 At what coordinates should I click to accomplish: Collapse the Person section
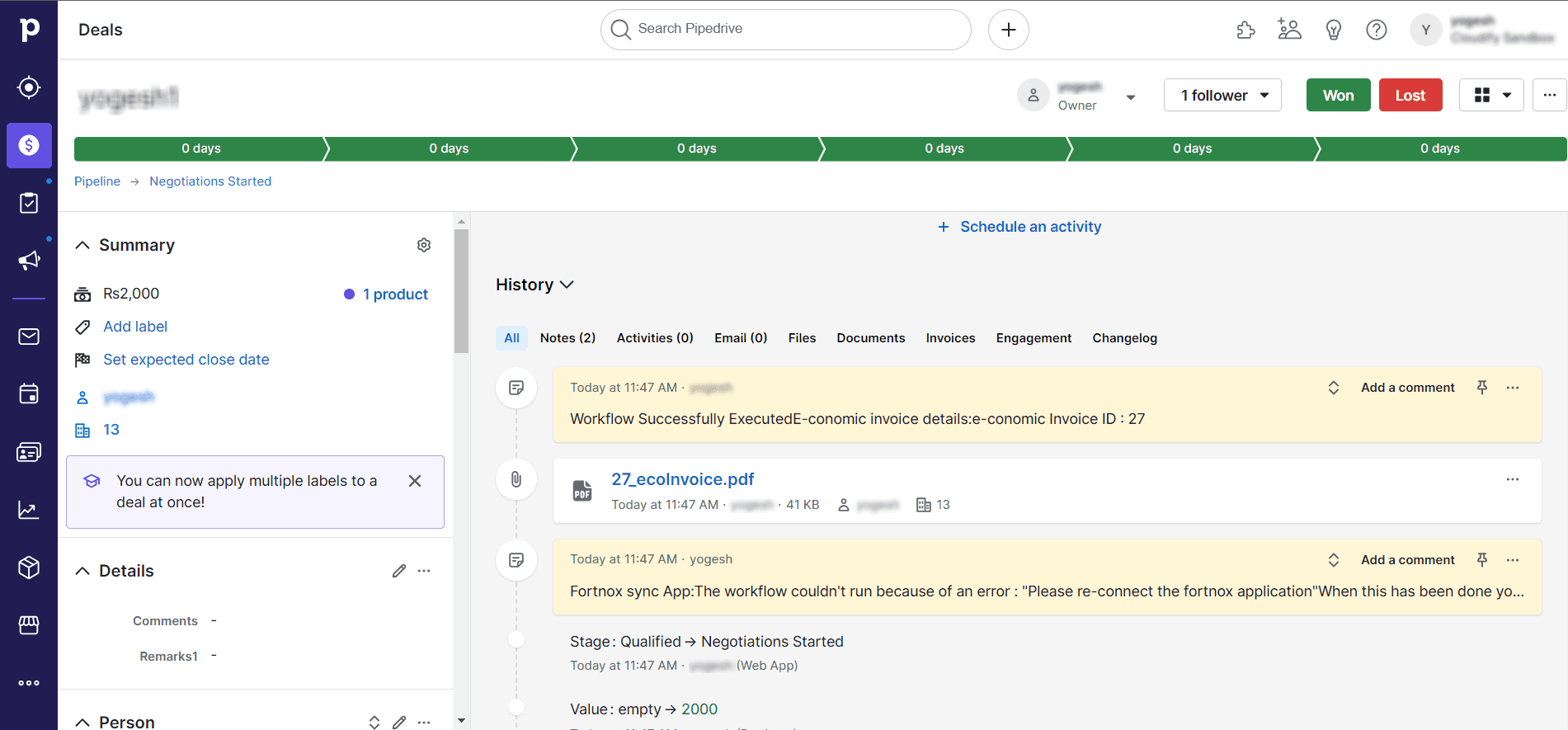pyautogui.click(x=82, y=723)
